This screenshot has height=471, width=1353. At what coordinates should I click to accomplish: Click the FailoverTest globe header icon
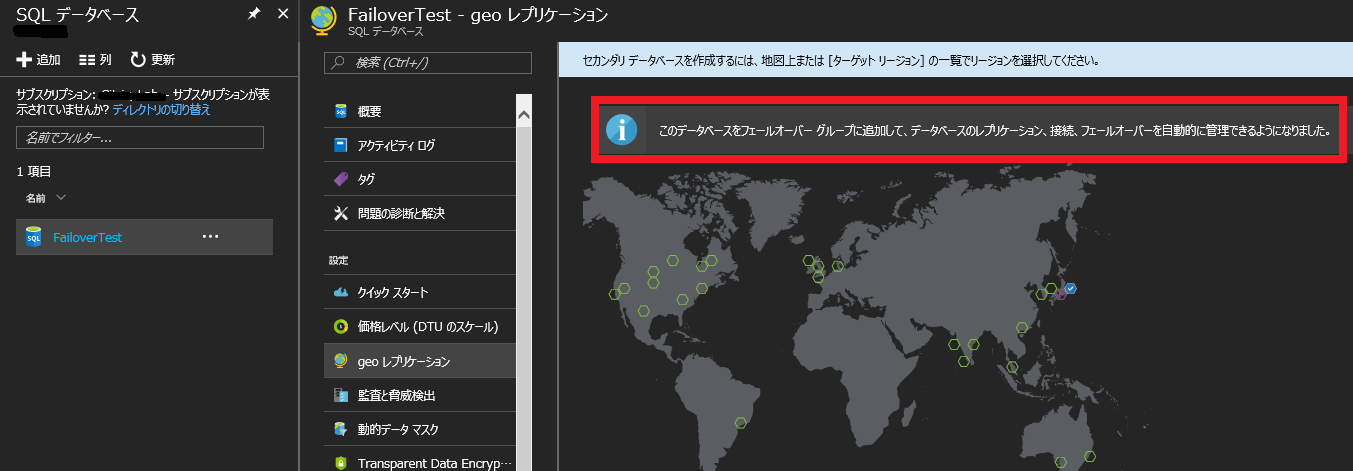324,19
